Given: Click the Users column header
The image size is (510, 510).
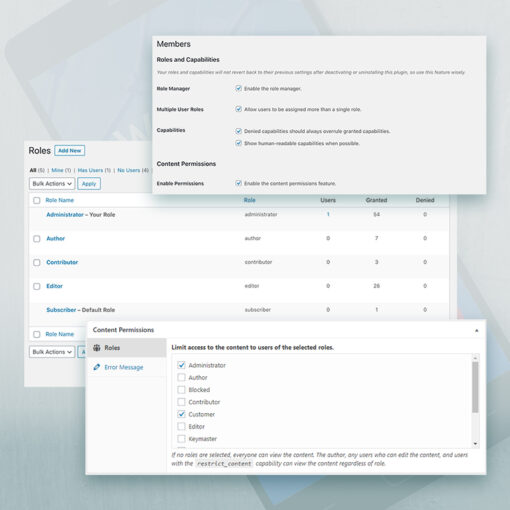Looking at the screenshot, I should click(328, 200).
